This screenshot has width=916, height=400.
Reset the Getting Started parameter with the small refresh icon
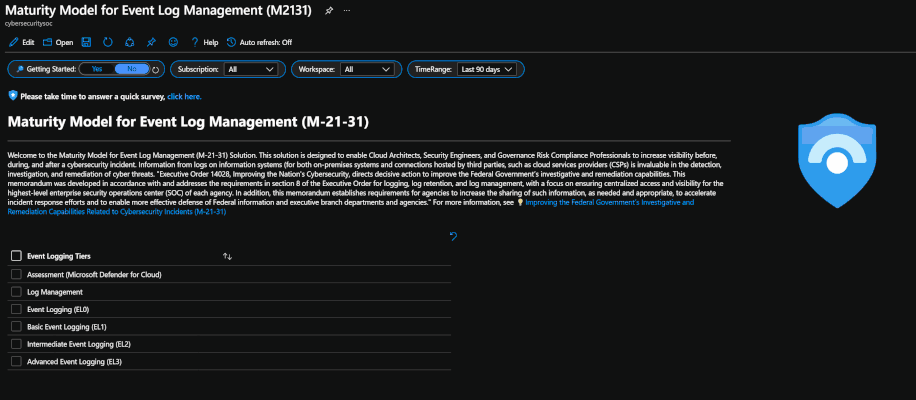(x=156, y=70)
